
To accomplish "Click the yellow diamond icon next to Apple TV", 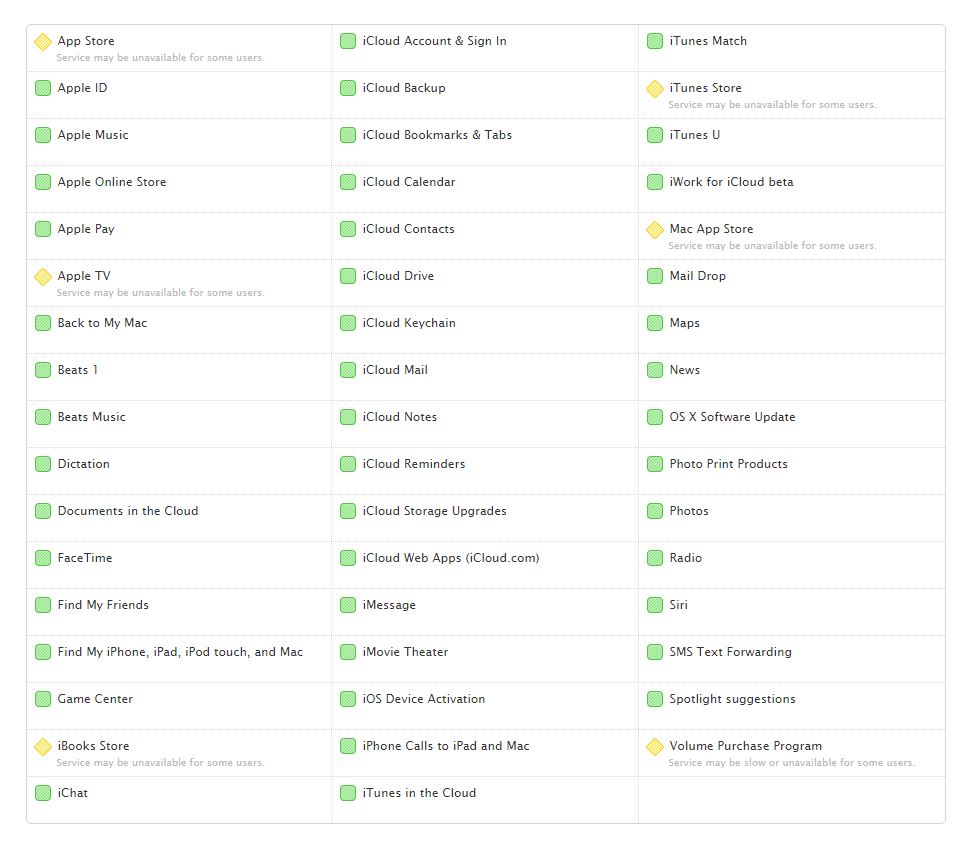I will click(x=43, y=277).
